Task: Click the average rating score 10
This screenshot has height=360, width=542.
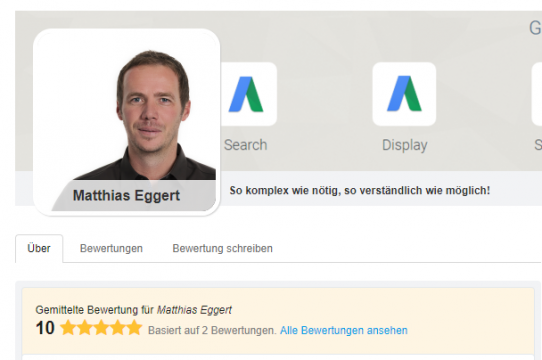Action: [x=45, y=328]
